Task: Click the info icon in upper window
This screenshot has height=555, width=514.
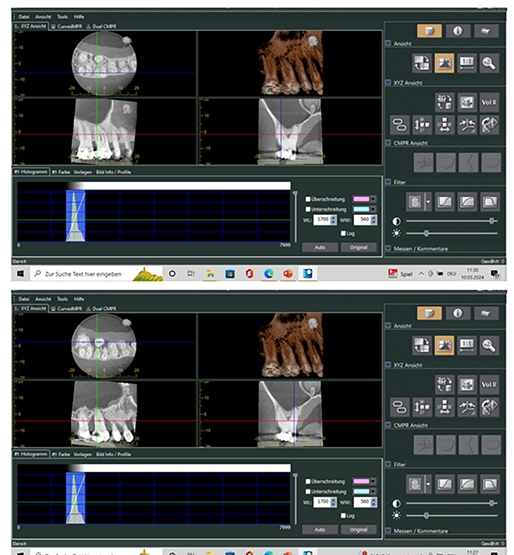Action: coord(457,31)
